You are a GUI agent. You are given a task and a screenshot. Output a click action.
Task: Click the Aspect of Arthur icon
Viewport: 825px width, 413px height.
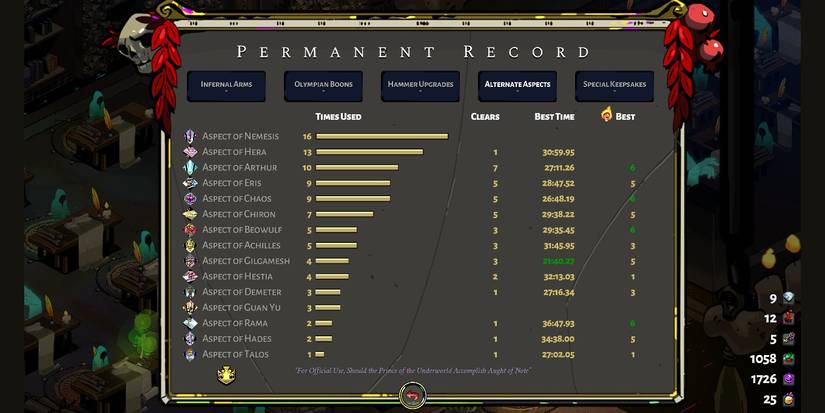[190, 167]
